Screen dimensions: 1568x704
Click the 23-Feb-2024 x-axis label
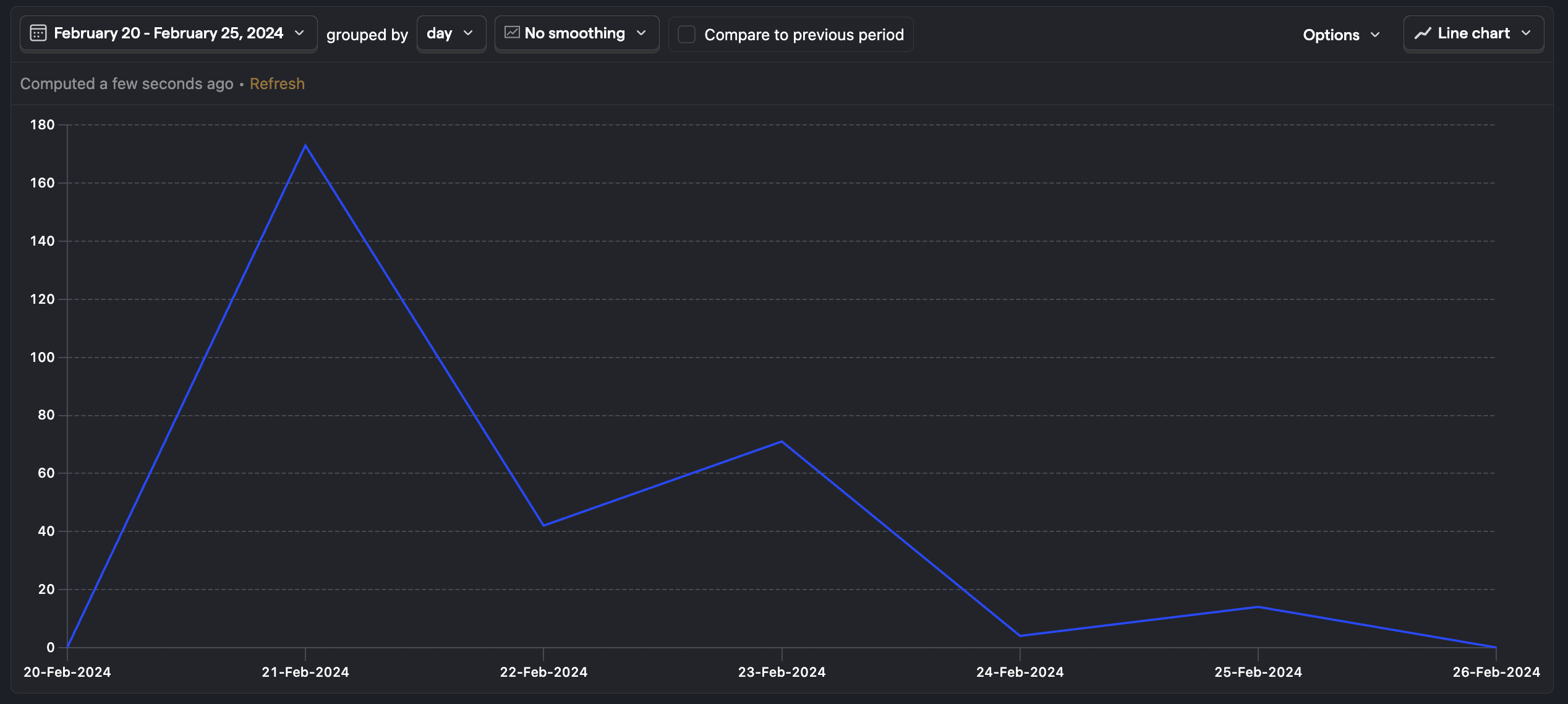[x=782, y=672]
